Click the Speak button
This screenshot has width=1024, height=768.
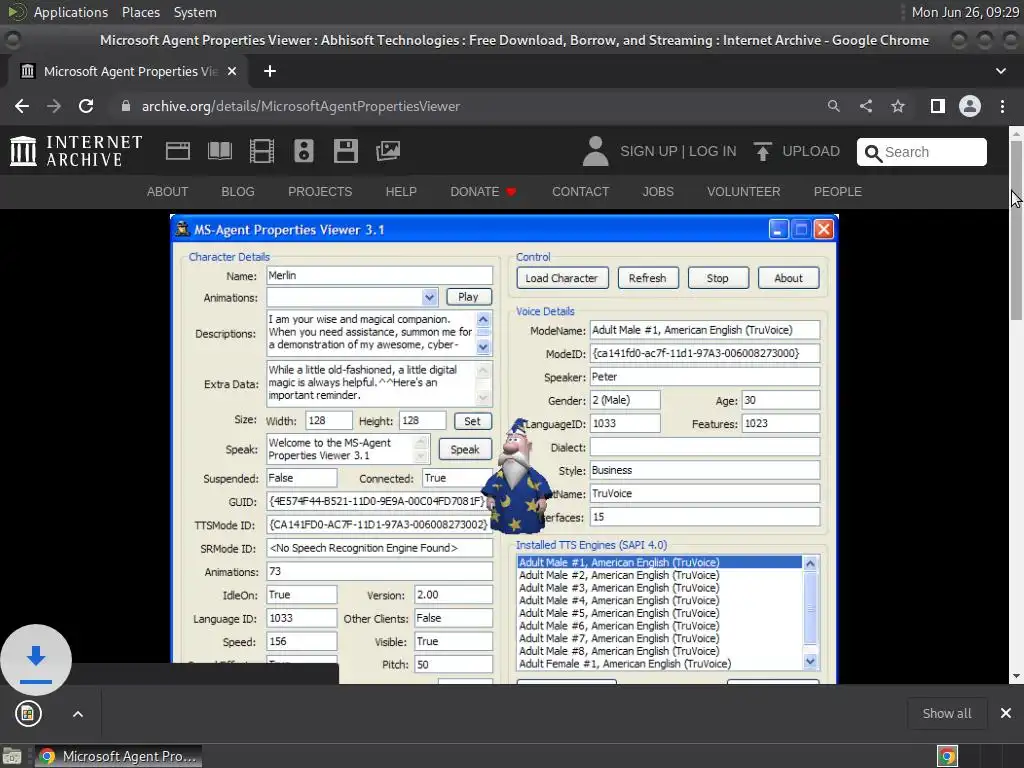coord(464,449)
